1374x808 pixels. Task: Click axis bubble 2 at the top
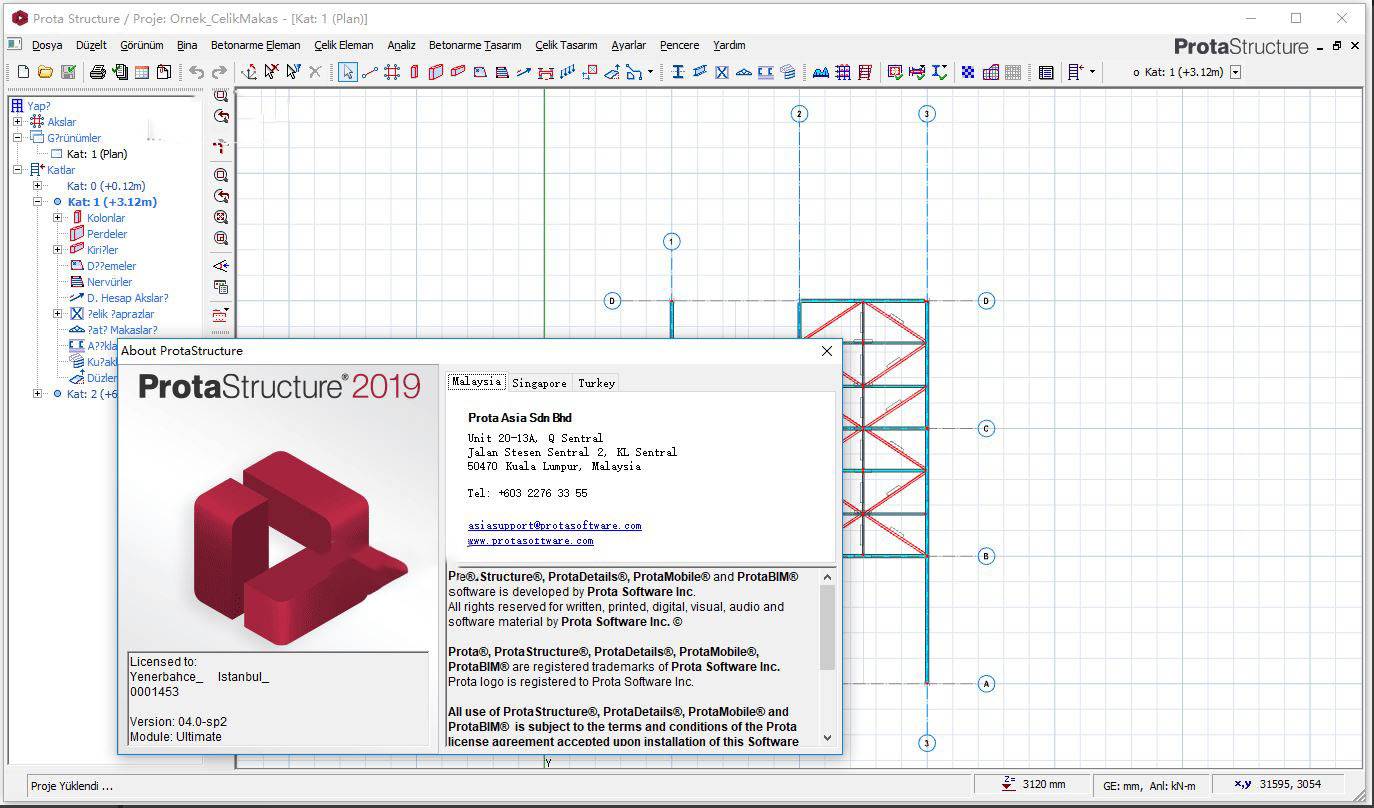pyautogui.click(x=799, y=114)
